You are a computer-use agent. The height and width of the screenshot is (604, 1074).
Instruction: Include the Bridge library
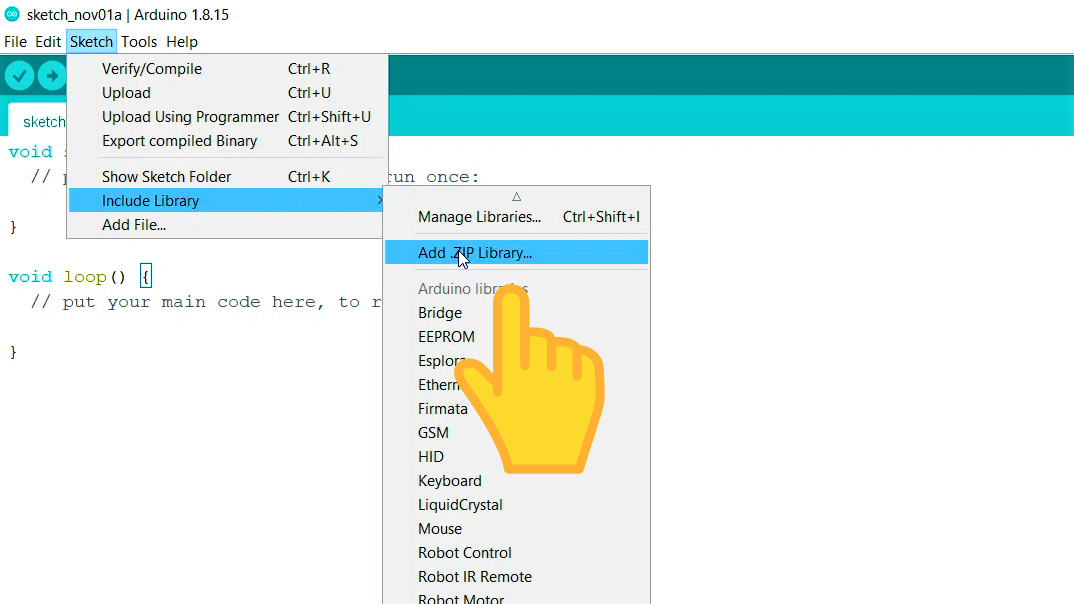[x=440, y=312]
